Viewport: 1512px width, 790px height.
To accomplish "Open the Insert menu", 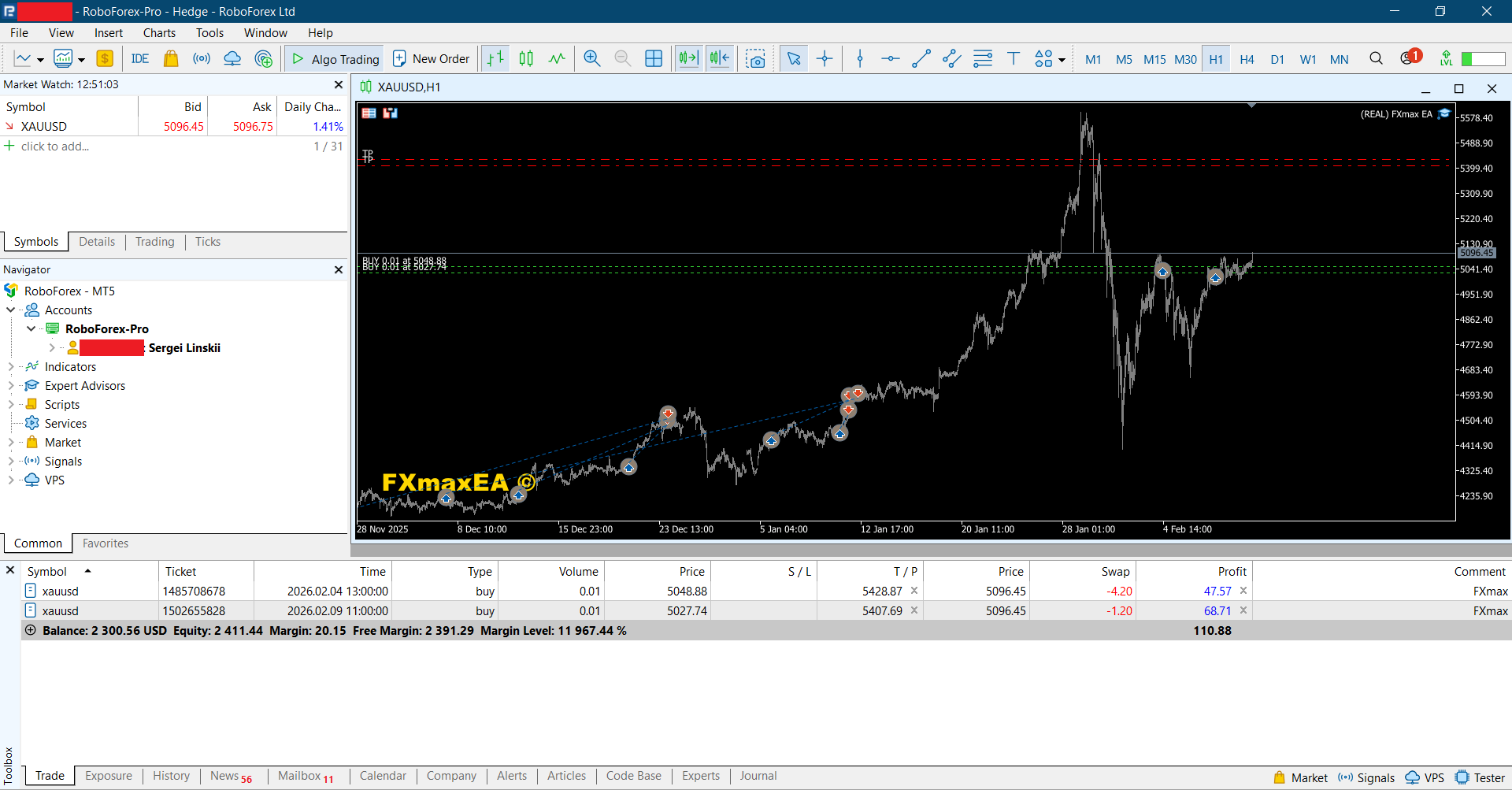I will coord(109,33).
